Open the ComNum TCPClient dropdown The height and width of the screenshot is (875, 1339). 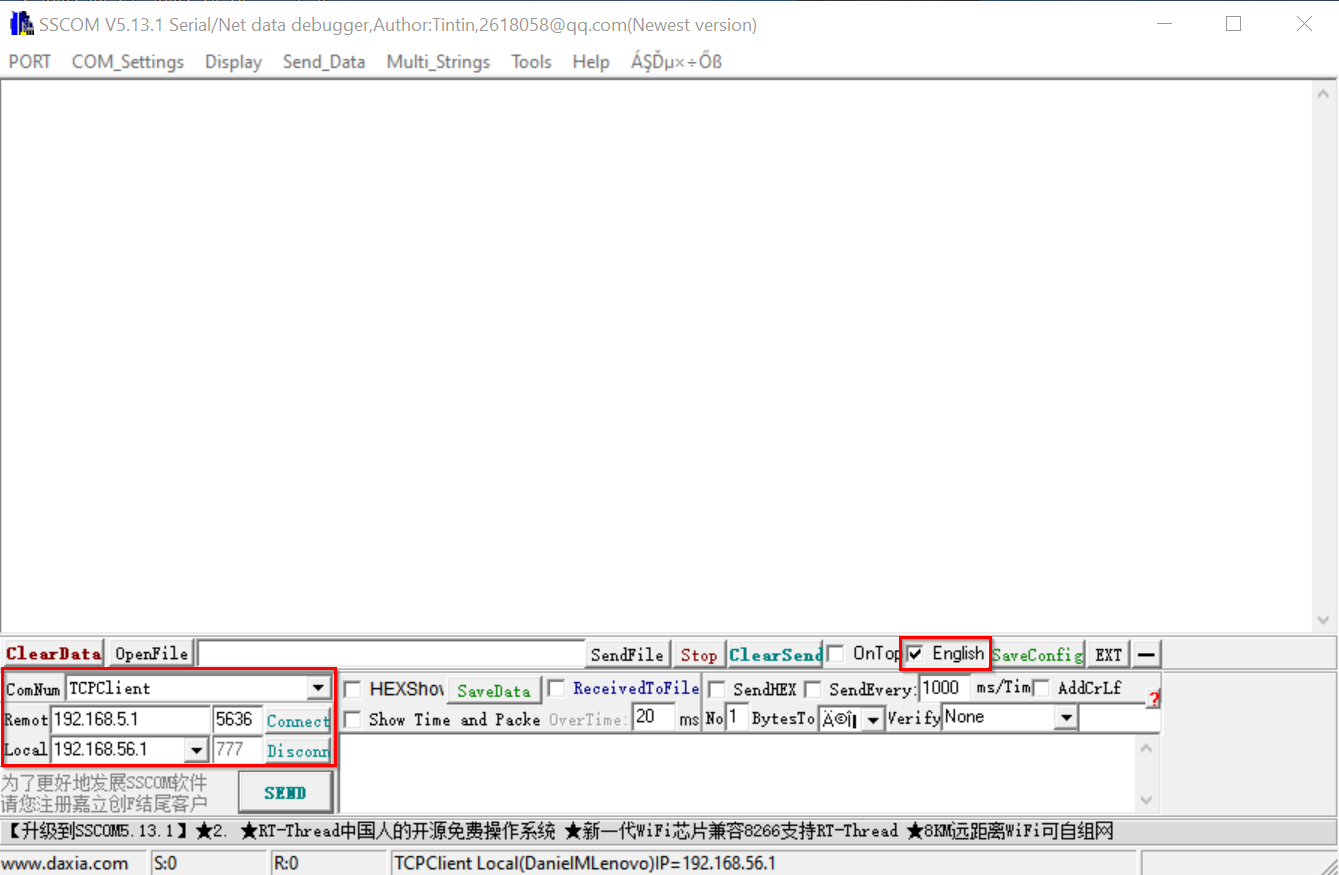319,688
